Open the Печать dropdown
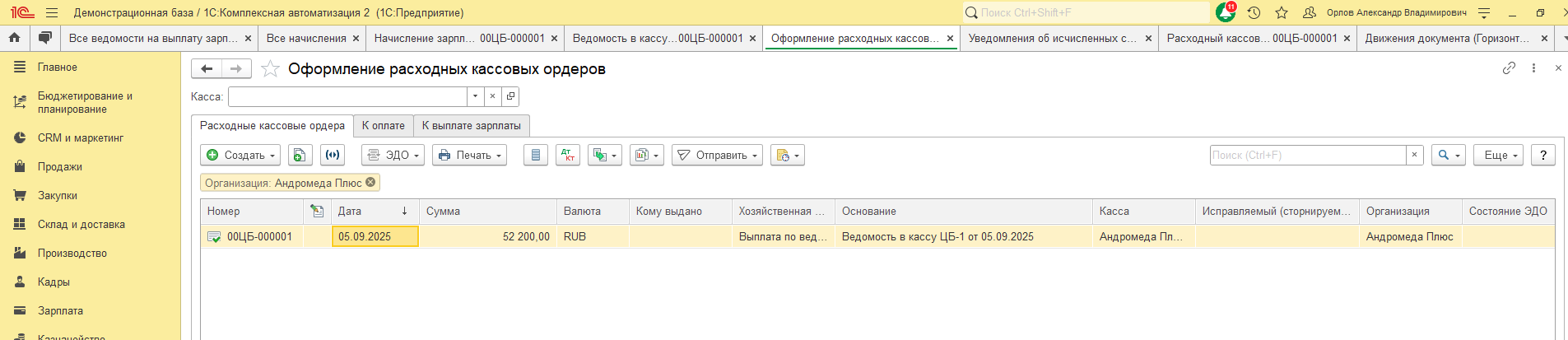This screenshot has height=340, width=1568. pos(469,155)
